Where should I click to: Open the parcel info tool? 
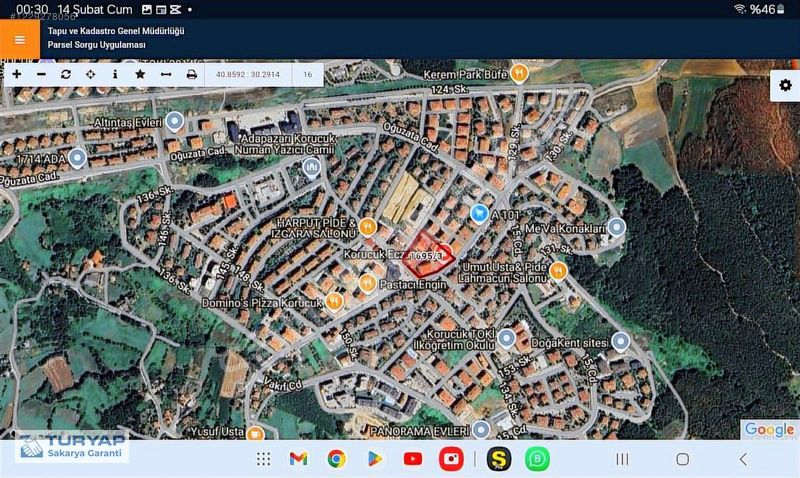[115, 74]
